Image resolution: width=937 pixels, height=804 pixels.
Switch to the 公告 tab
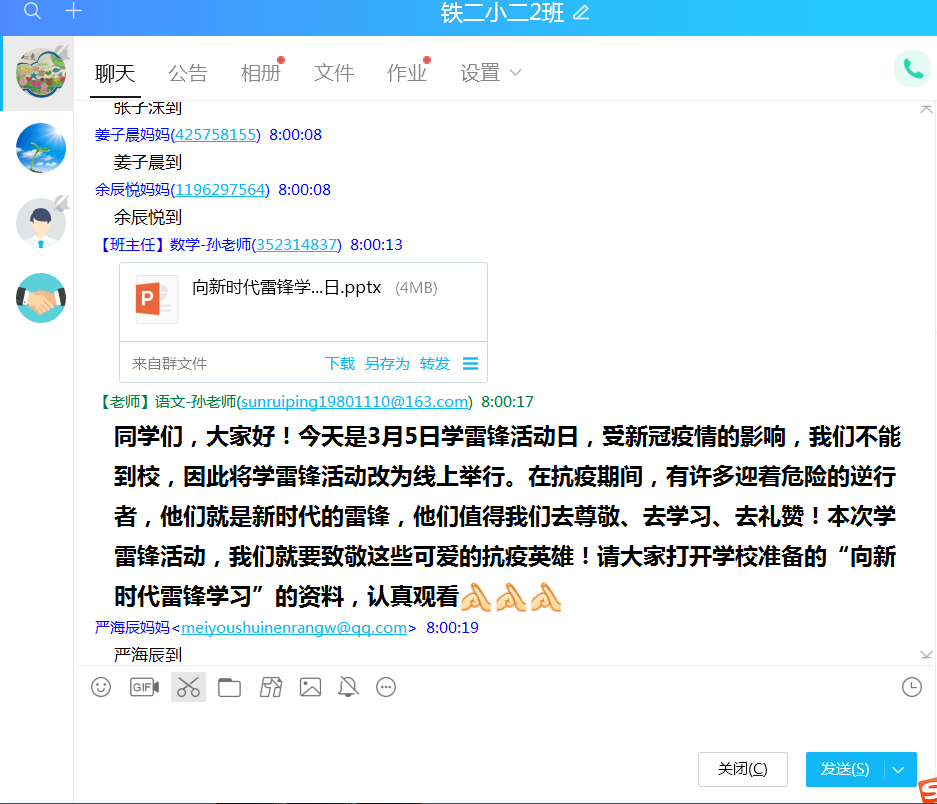187,73
